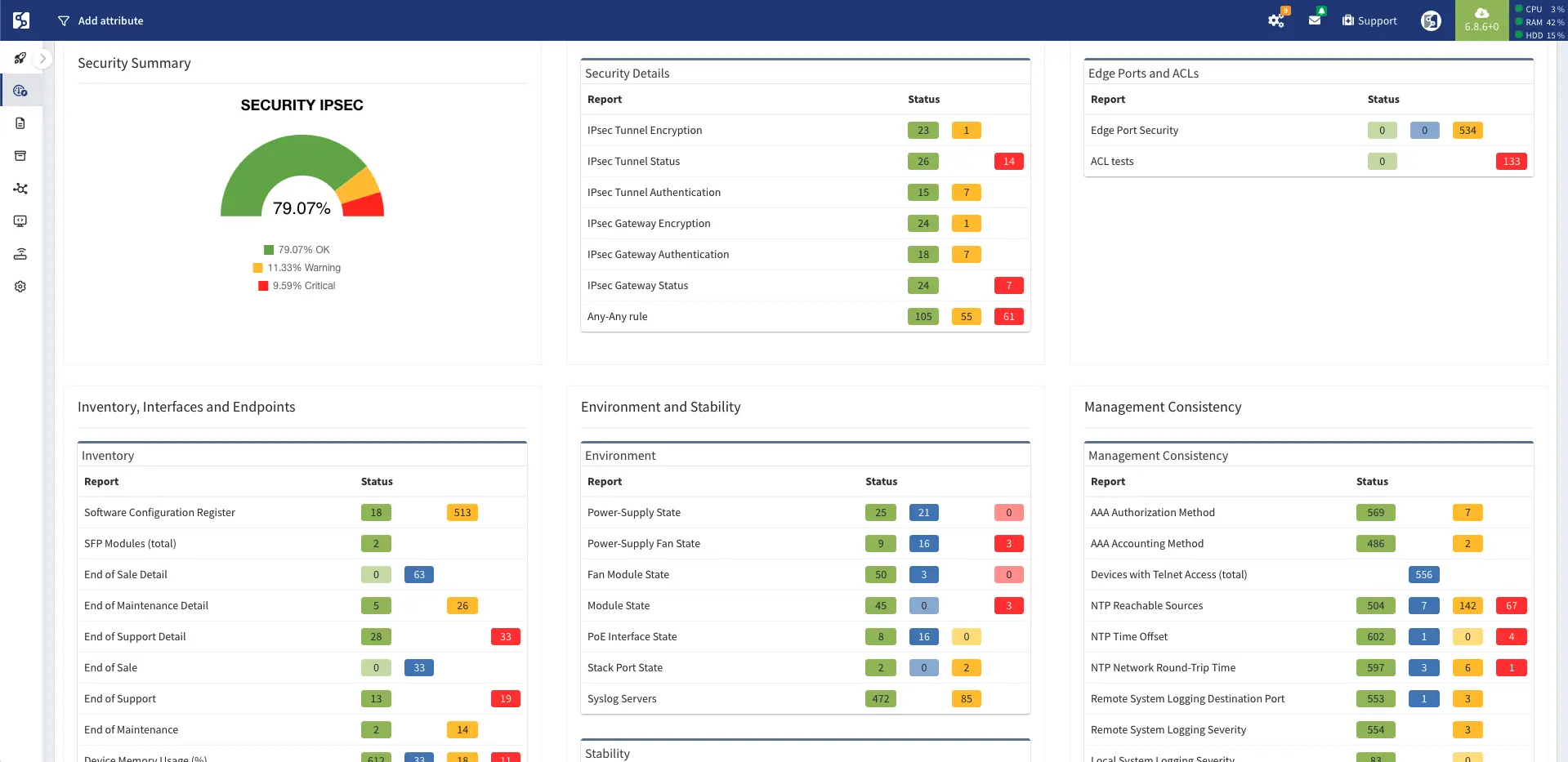Click the 6.8.6+0 version update button
The image size is (1568, 762).
1481,20
